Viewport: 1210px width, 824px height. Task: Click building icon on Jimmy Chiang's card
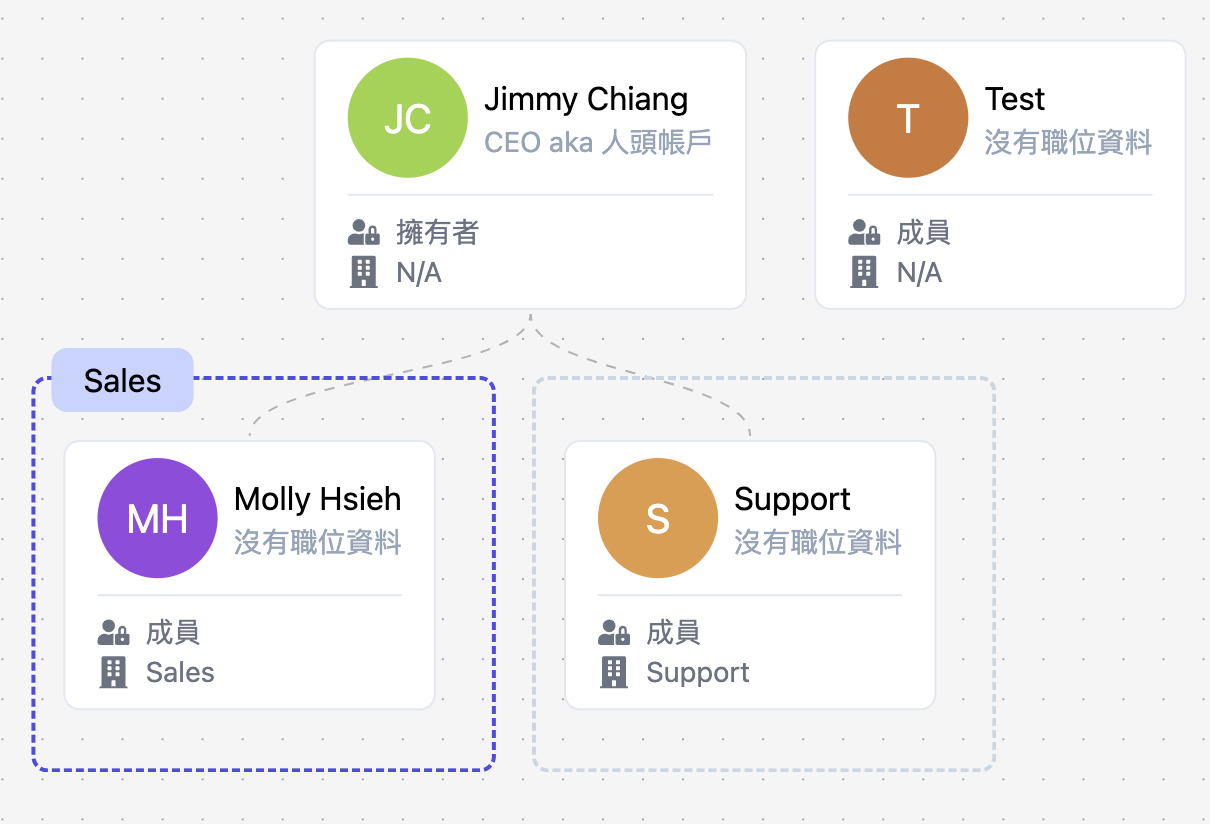(363, 272)
